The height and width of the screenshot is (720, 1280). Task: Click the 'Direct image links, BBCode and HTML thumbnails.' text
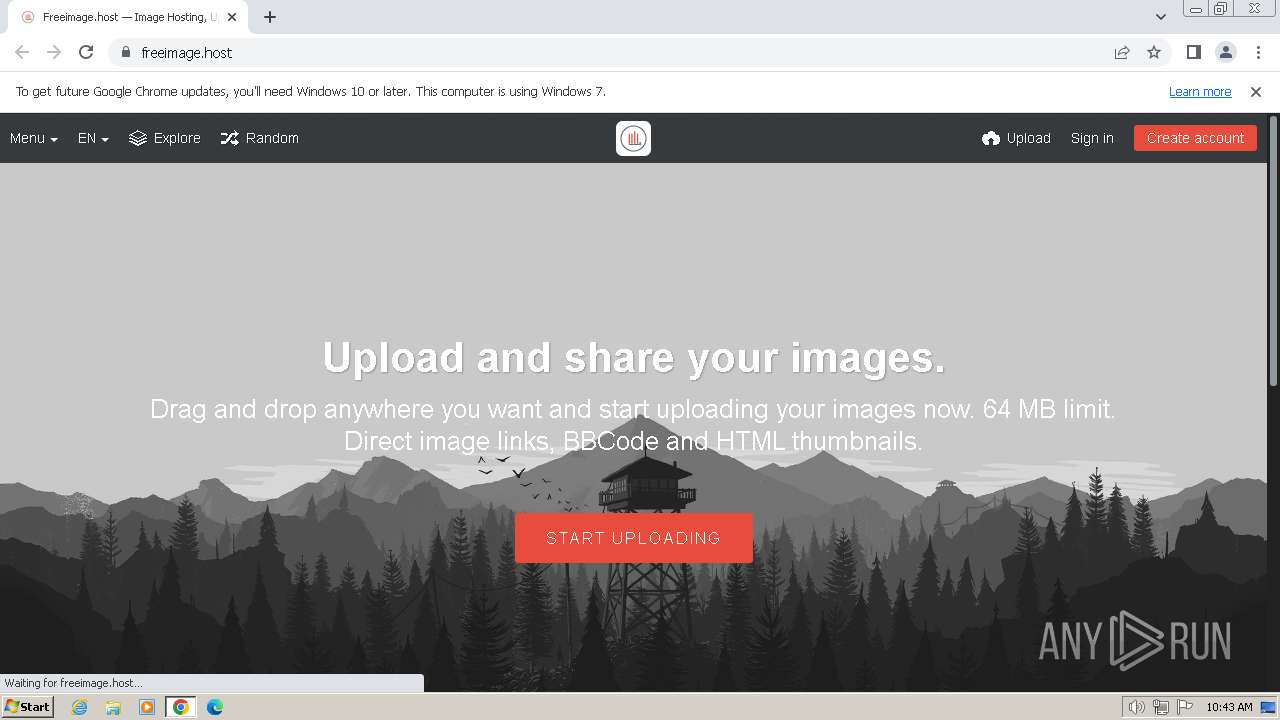[633, 440]
